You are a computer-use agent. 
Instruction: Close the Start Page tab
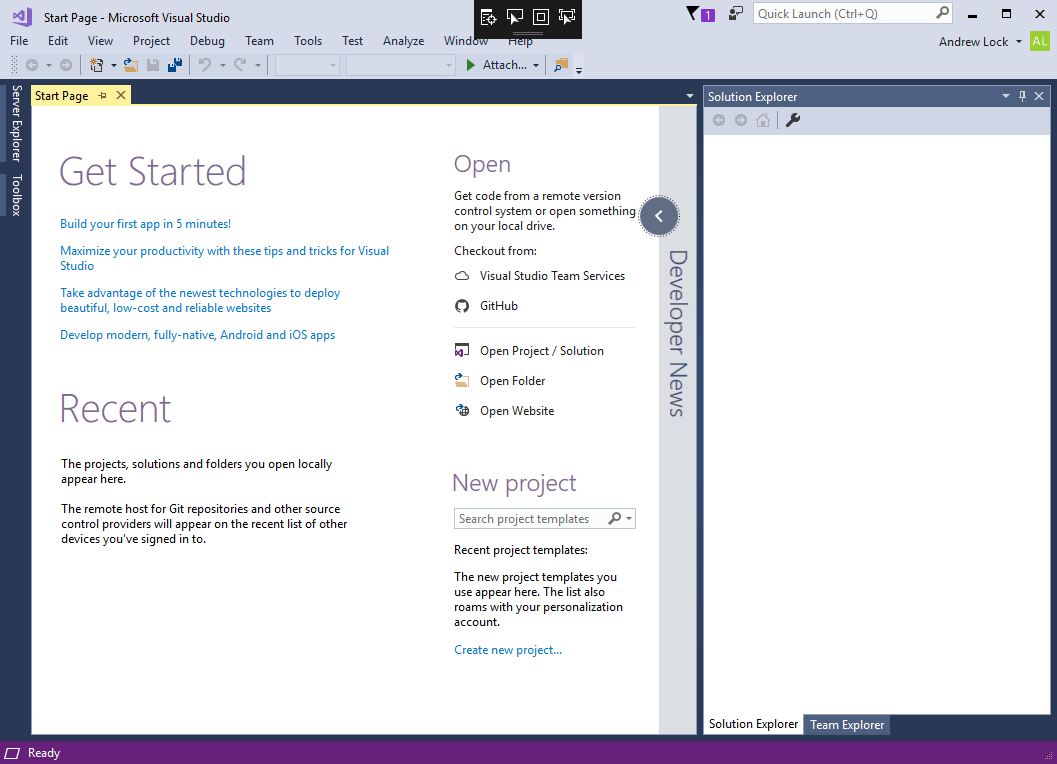(x=121, y=95)
